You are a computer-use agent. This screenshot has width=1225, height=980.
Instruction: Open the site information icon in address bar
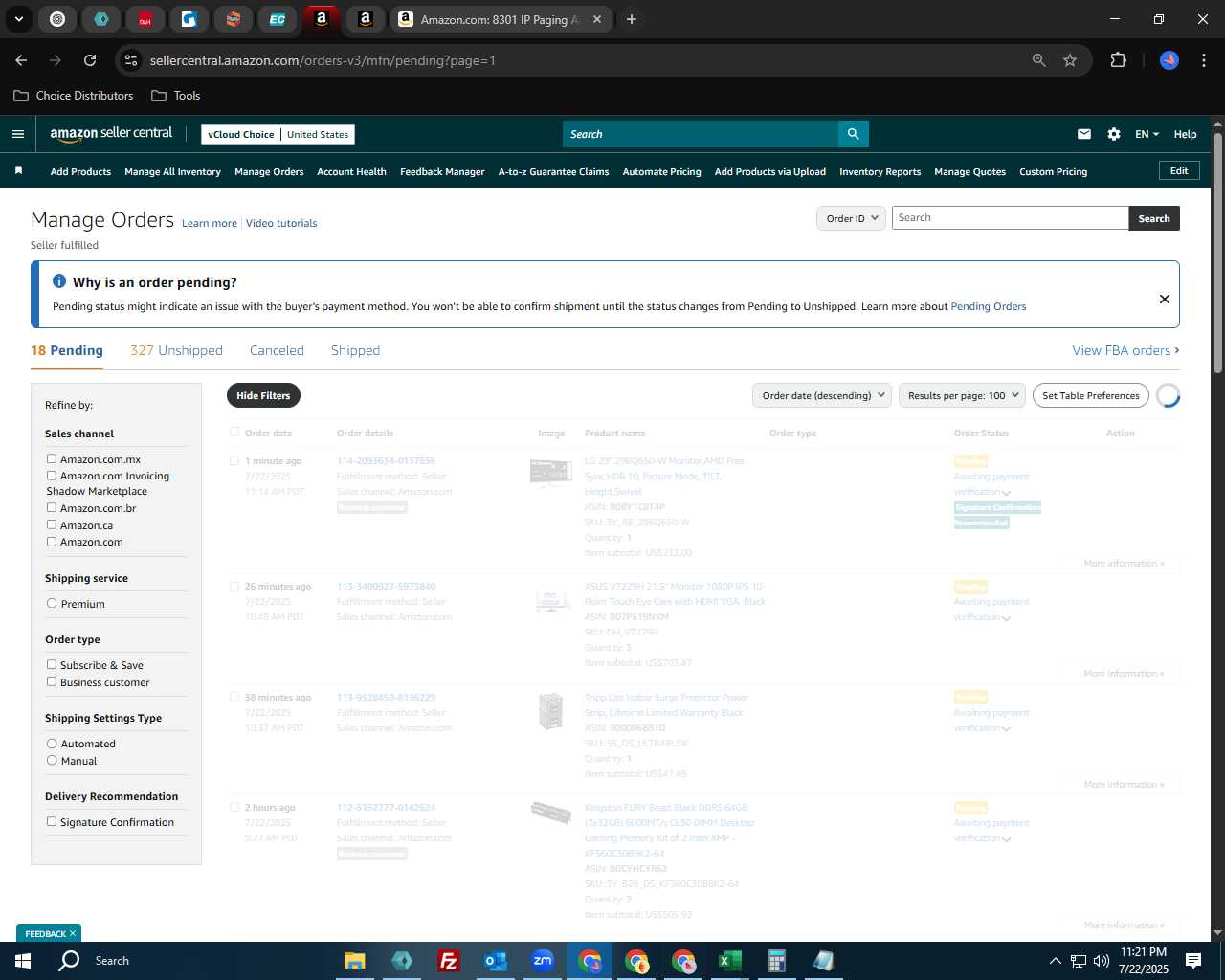pos(131,60)
